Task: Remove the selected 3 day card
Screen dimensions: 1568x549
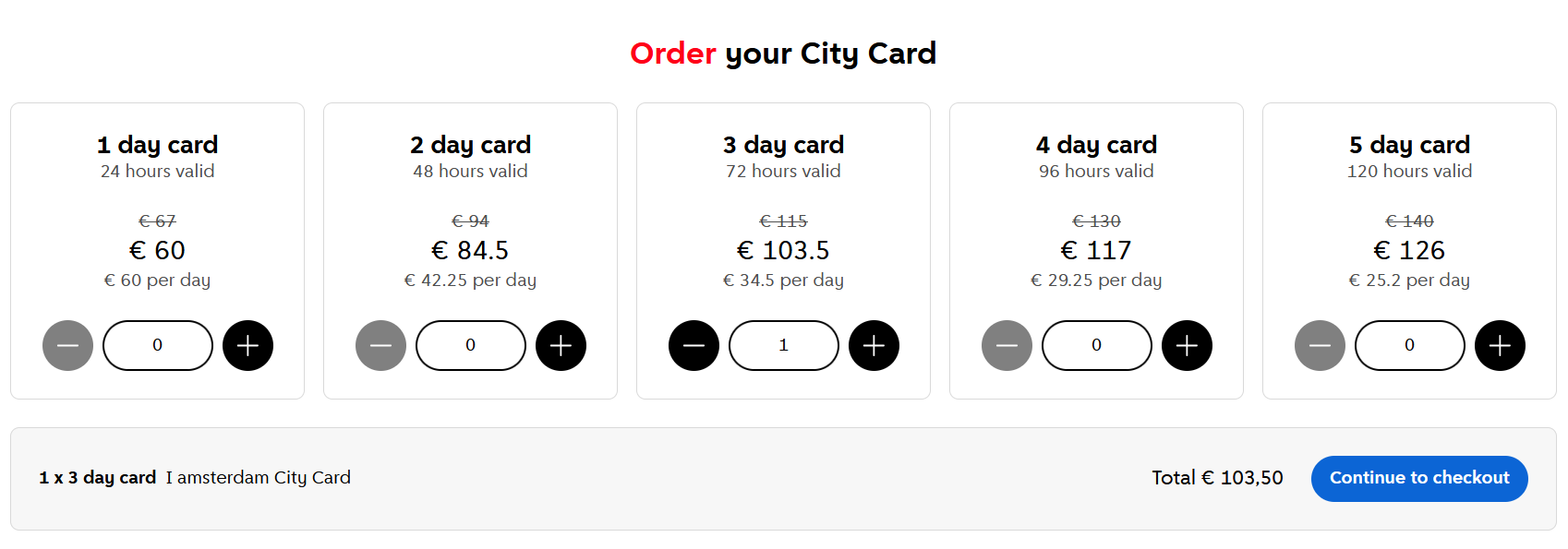Action: click(694, 345)
